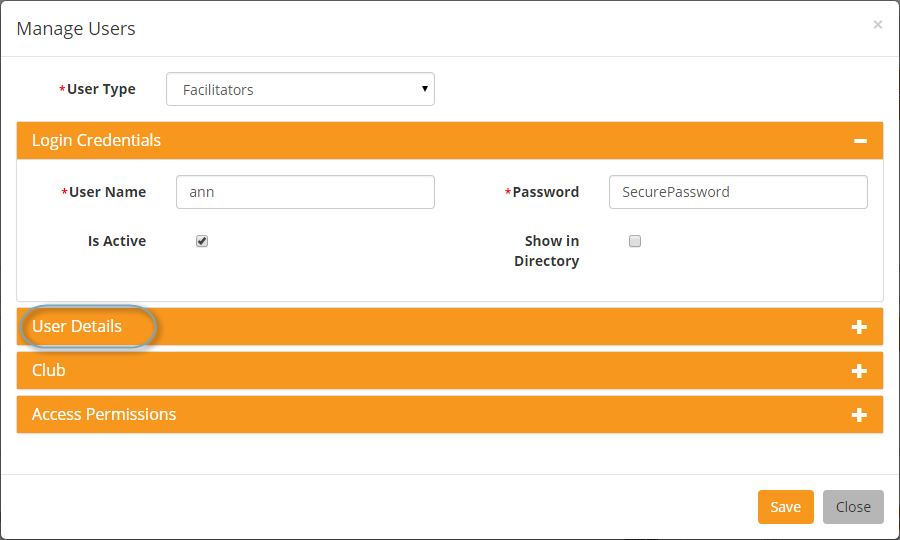The height and width of the screenshot is (540, 900).
Task: Click the gray Close button
Action: click(853, 507)
